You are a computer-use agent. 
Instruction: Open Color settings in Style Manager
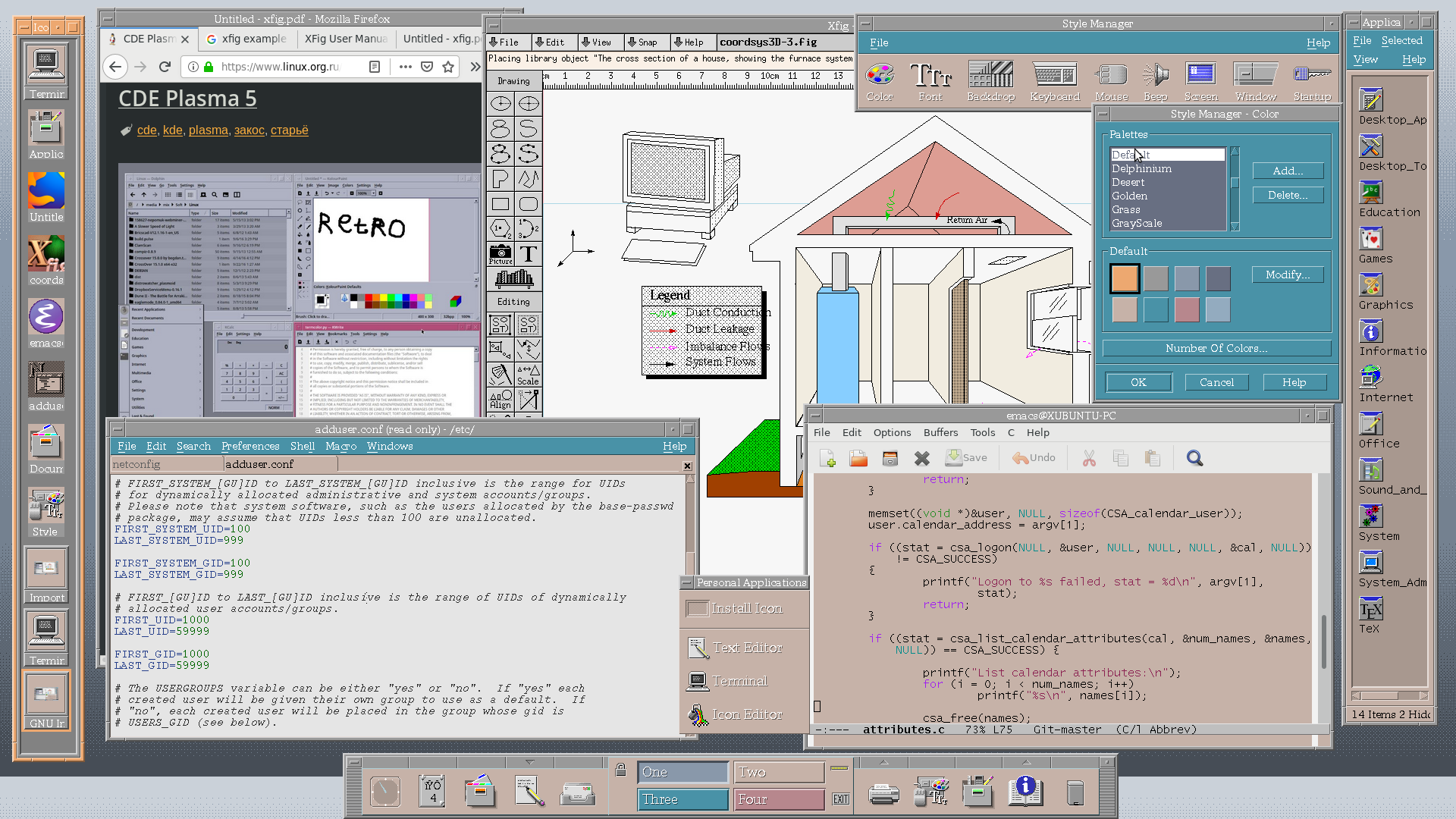click(x=880, y=82)
